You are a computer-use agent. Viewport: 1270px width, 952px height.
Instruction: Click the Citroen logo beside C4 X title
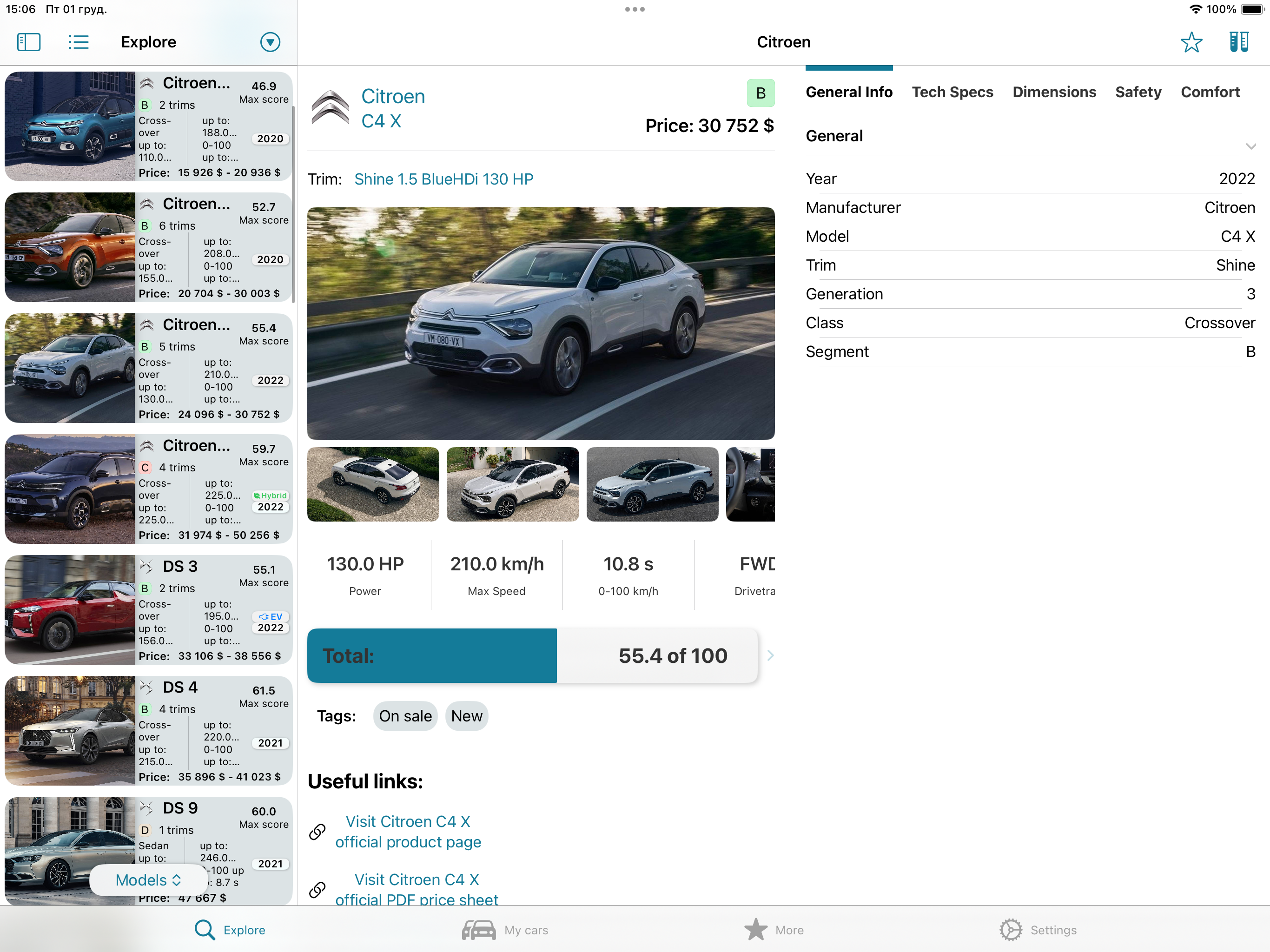(330, 108)
